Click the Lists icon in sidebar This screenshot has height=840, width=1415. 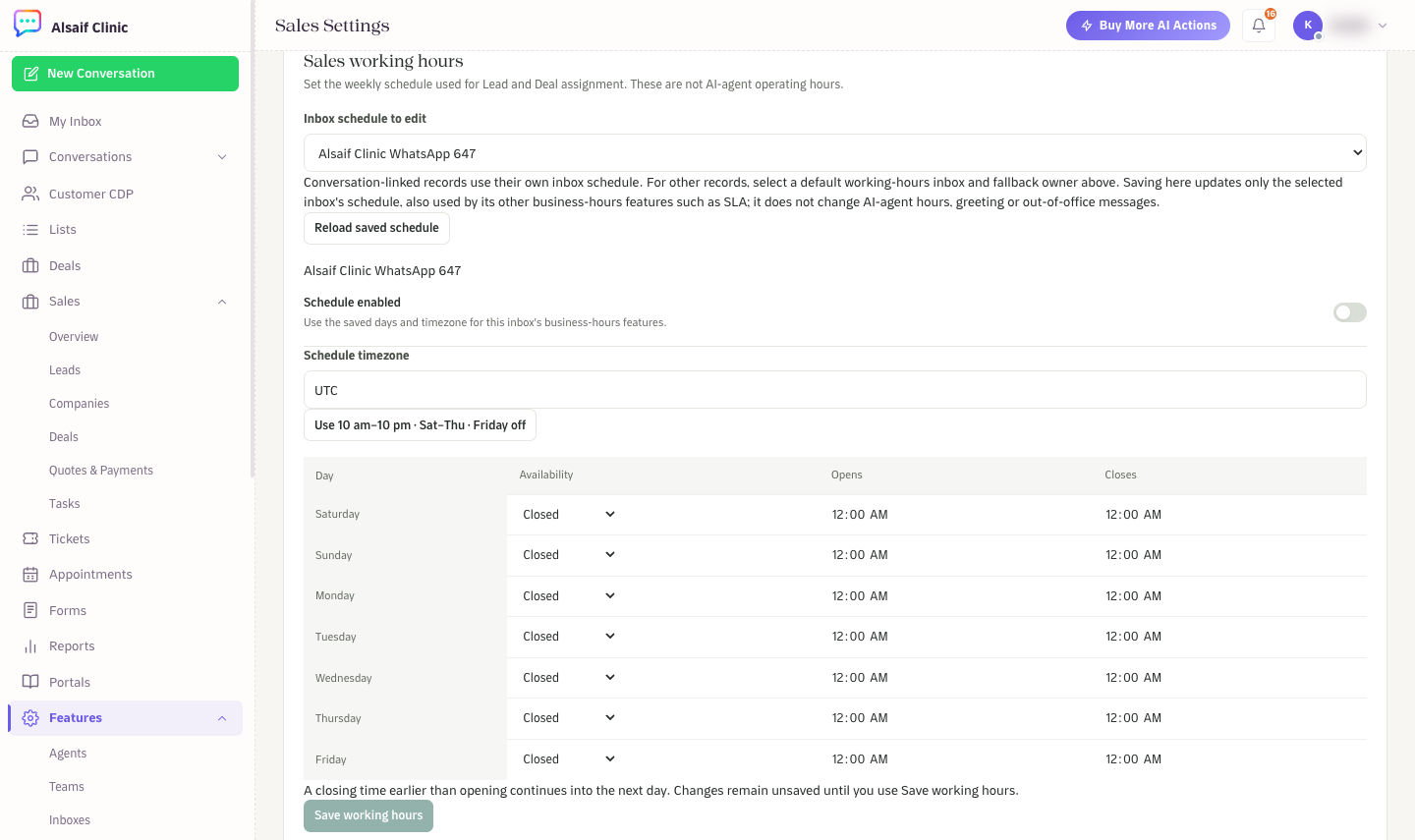[30, 229]
